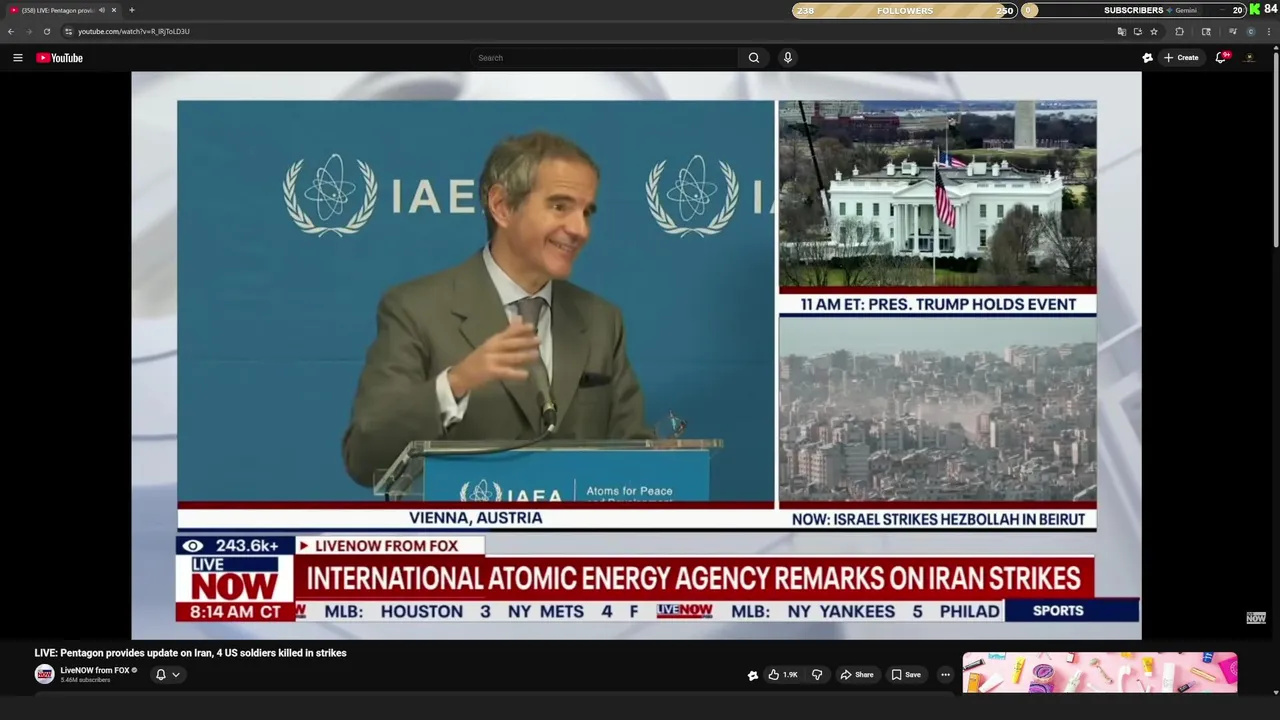Start voice search with the microphone icon
1280x720 pixels.
click(x=788, y=58)
